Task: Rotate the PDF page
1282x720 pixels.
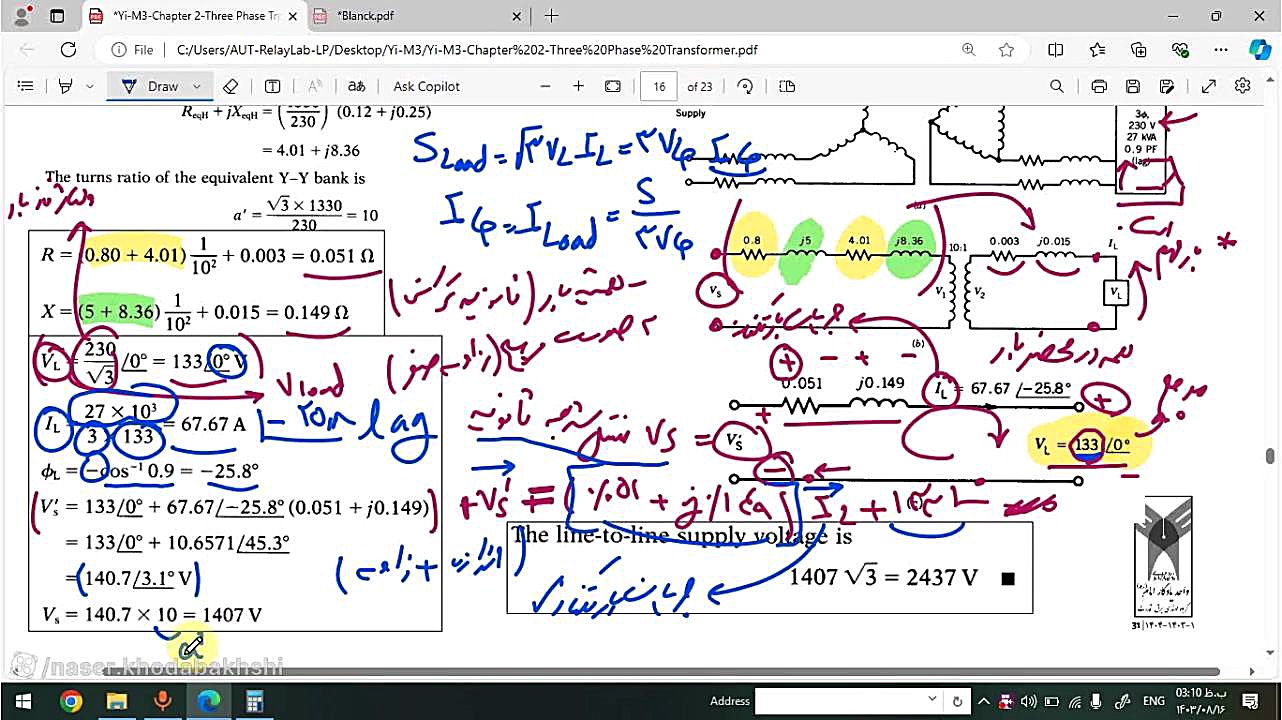Action: [x=745, y=86]
